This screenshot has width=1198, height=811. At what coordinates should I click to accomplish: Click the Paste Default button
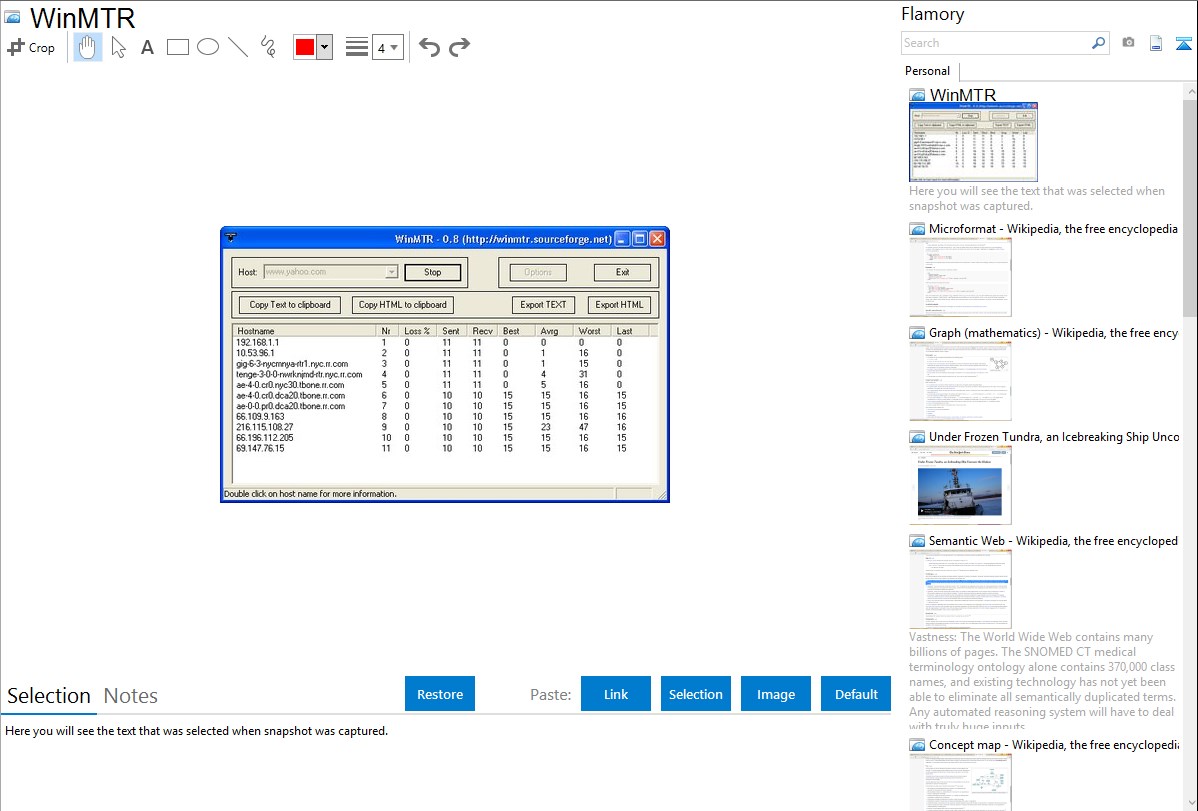click(x=856, y=694)
